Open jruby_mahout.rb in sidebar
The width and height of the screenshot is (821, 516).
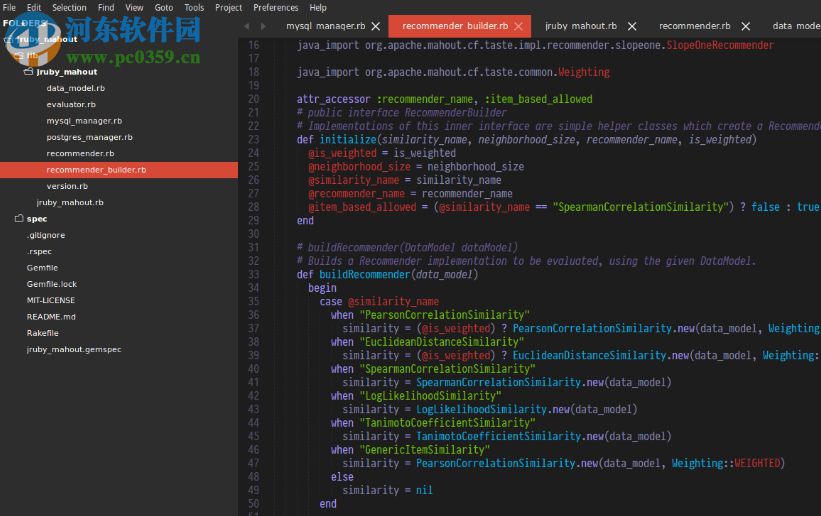click(x=70, y=202)
